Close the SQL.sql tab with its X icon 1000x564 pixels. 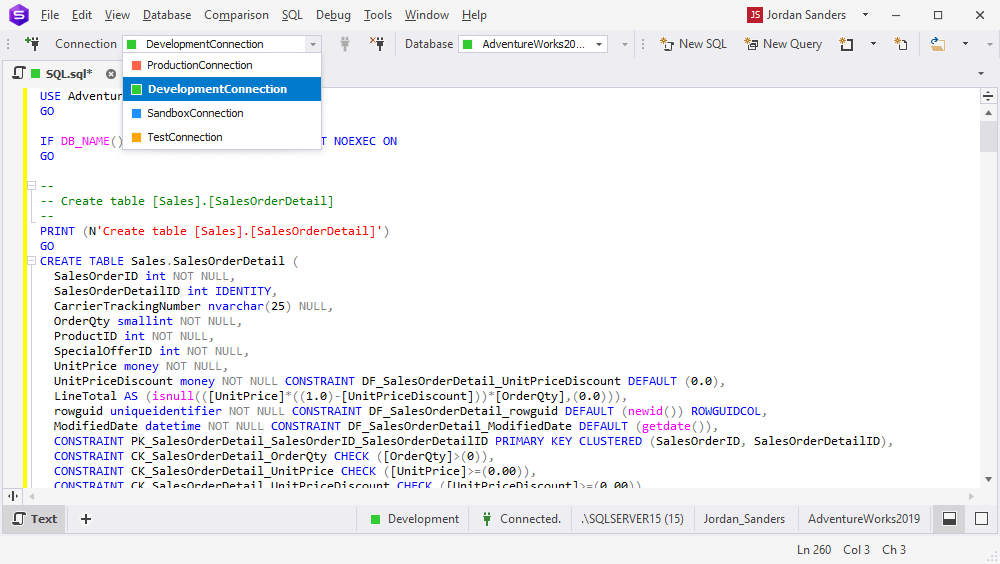pos(111,74)
